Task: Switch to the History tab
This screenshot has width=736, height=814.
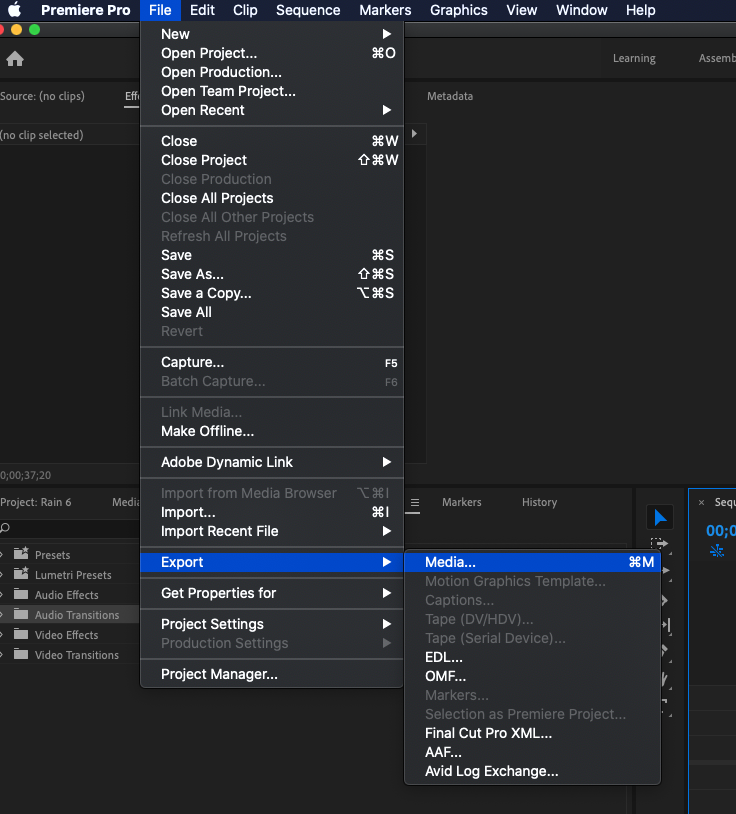Action: tap(539, 502)
